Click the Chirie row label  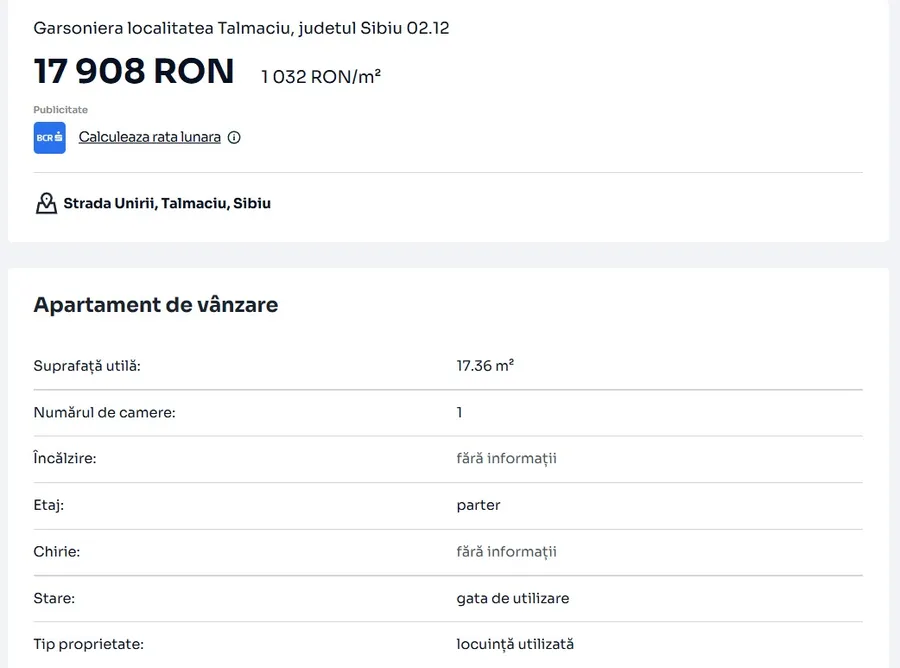click(57, 552)
